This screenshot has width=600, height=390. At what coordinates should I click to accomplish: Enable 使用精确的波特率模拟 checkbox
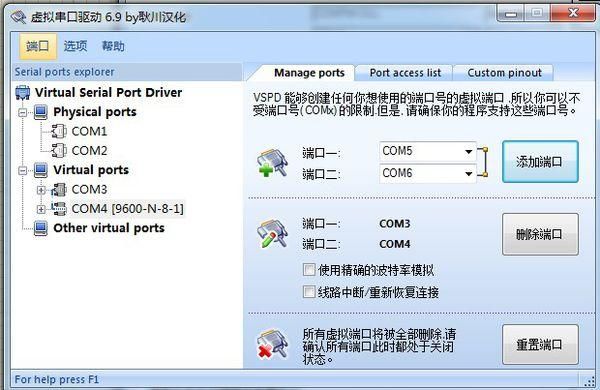pos(309,269)
